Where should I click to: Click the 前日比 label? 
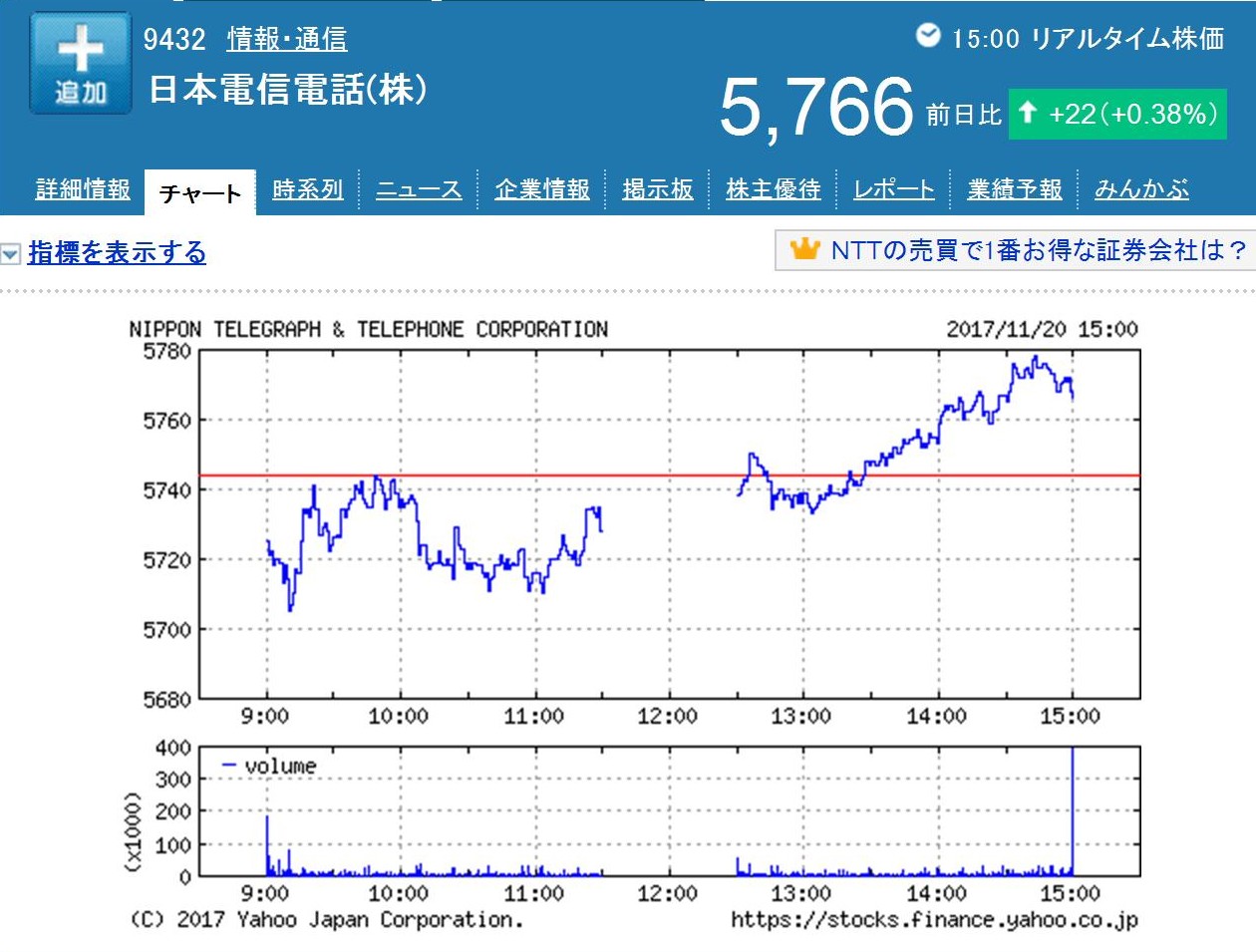point(963,116)
